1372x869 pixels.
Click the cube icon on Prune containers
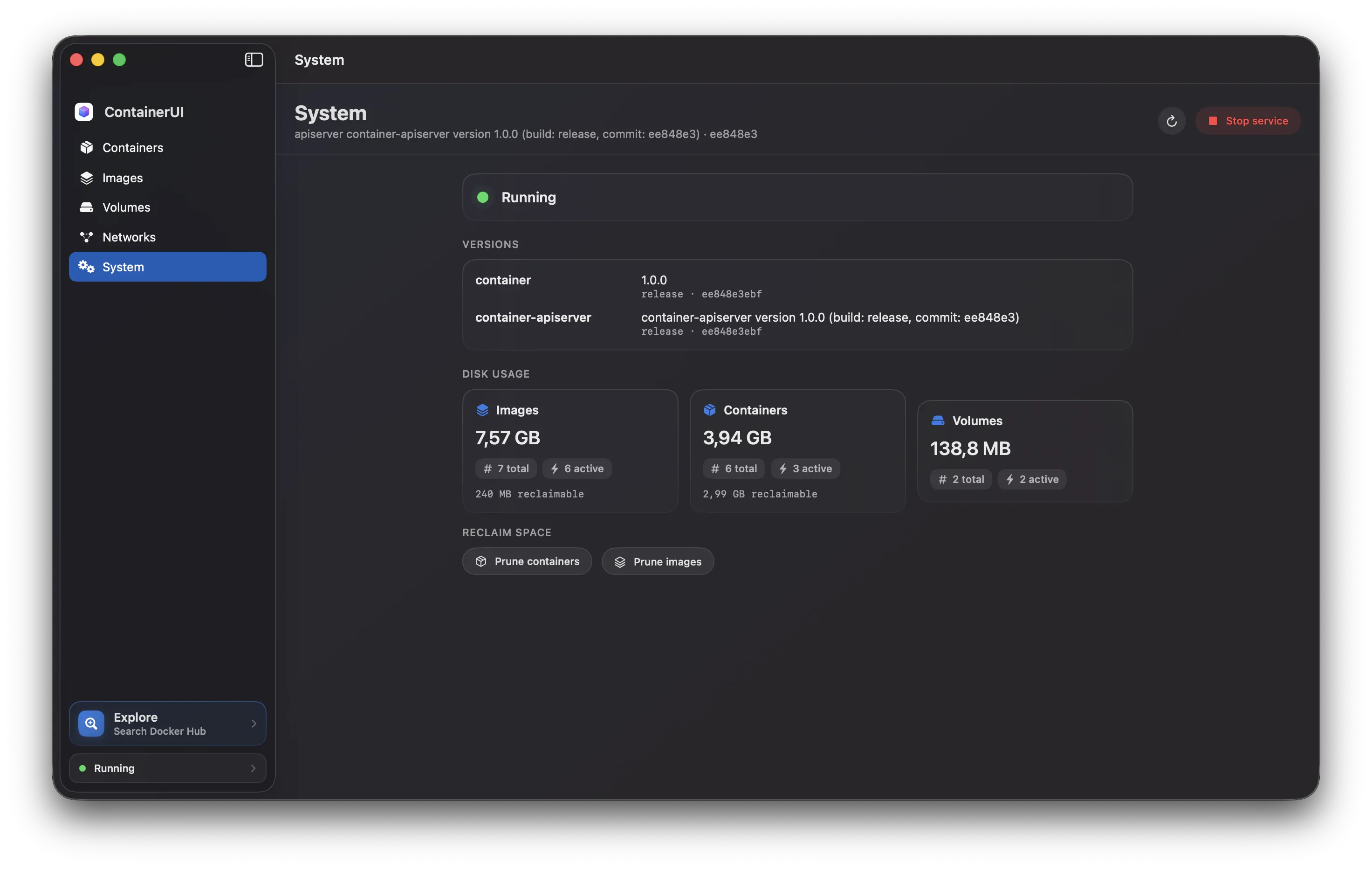pyautogui.click(x=481, y=561)
